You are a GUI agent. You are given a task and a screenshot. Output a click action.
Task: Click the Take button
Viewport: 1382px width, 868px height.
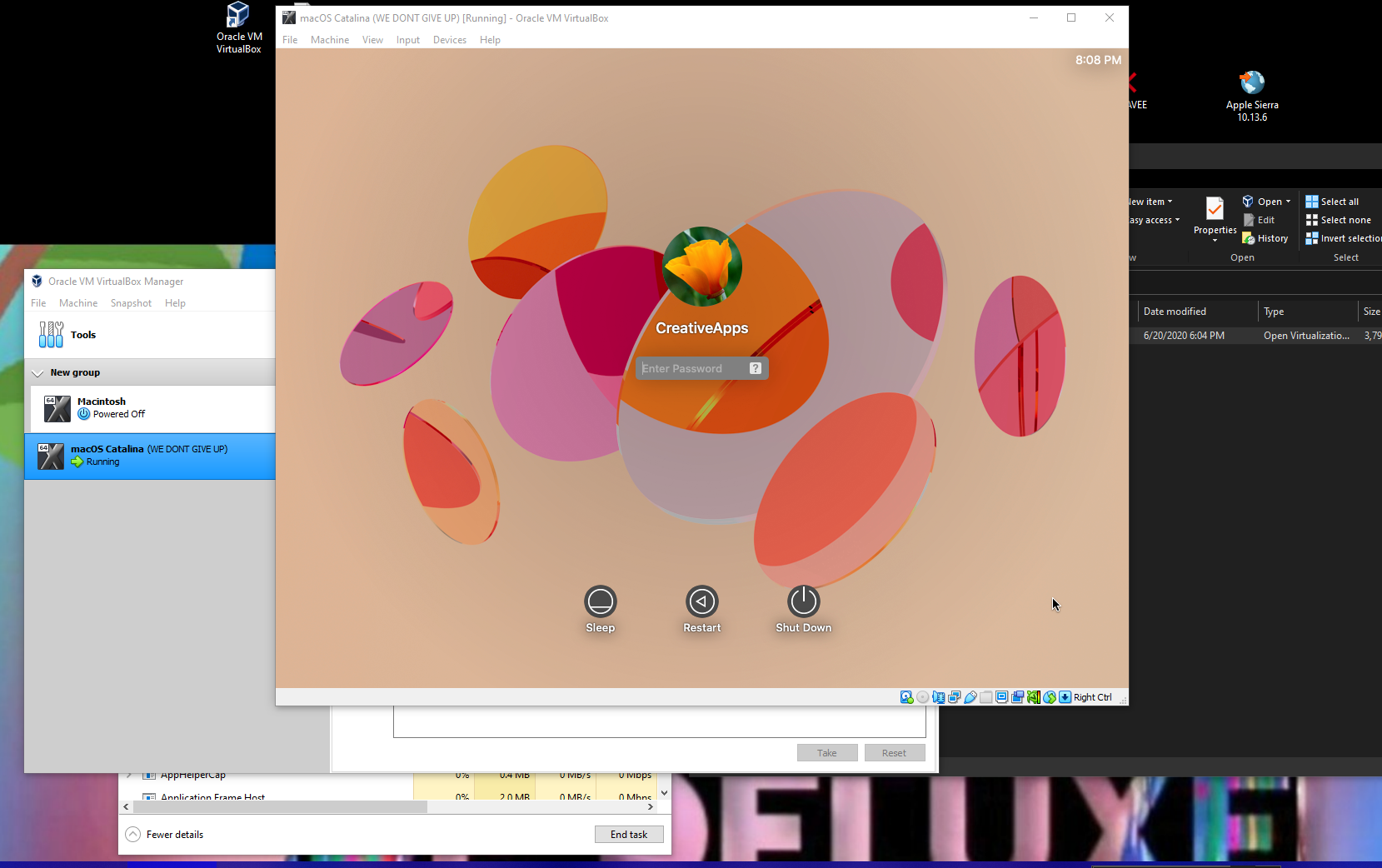pyautogui.click(x=827, y=753)
